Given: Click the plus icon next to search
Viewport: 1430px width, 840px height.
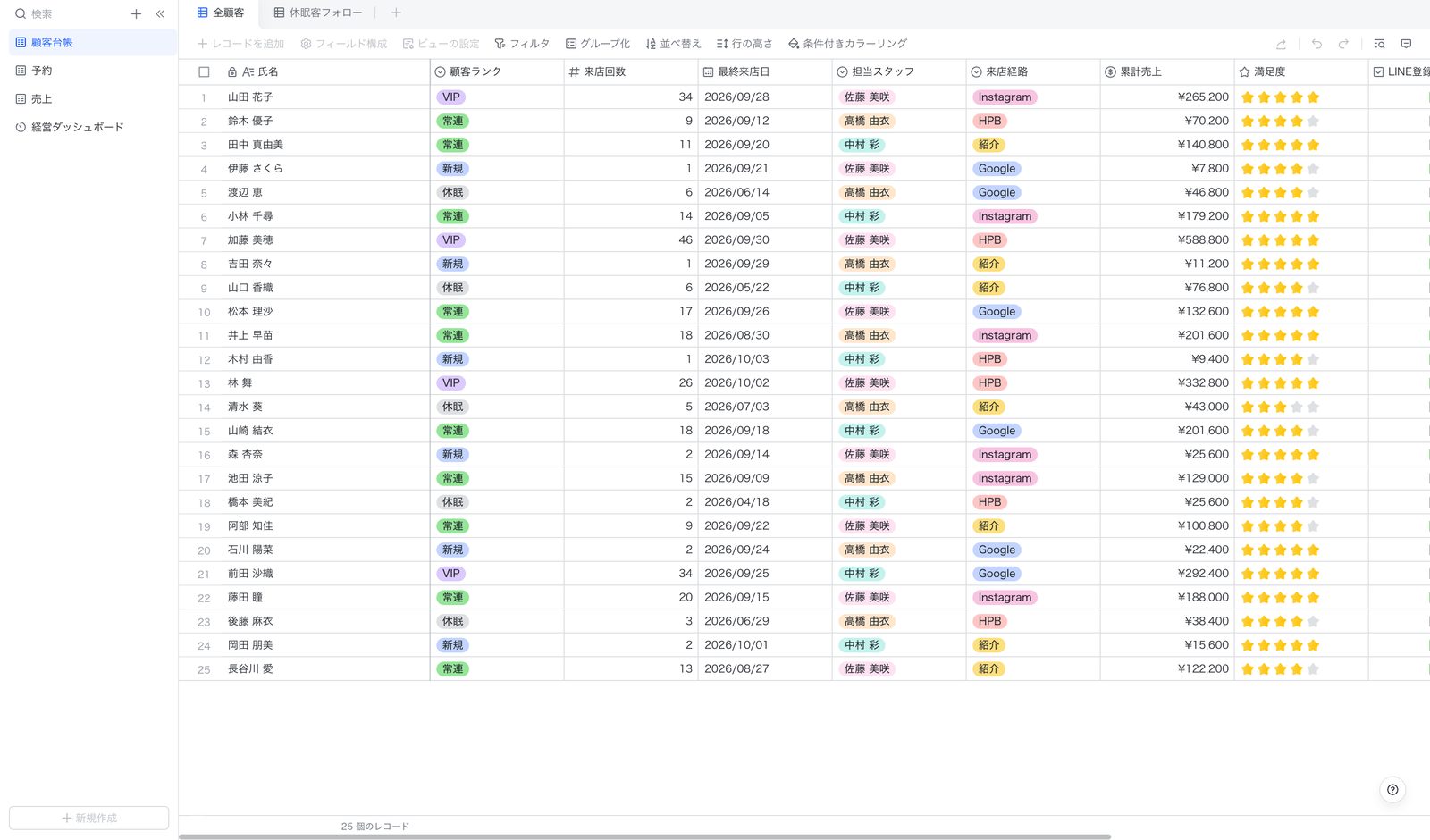Looking at the screenshot, I should (136, 14).
